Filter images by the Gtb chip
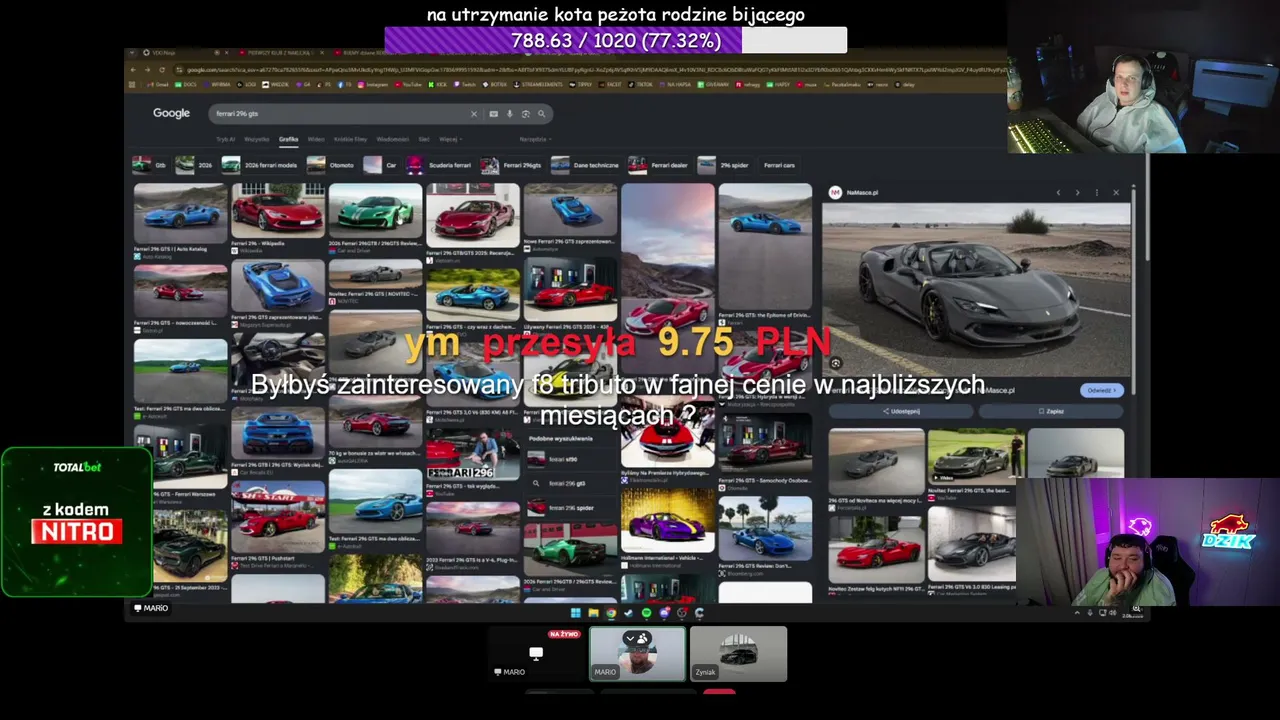This screenshot has width=1280, height=720. (x=151, y=165)
